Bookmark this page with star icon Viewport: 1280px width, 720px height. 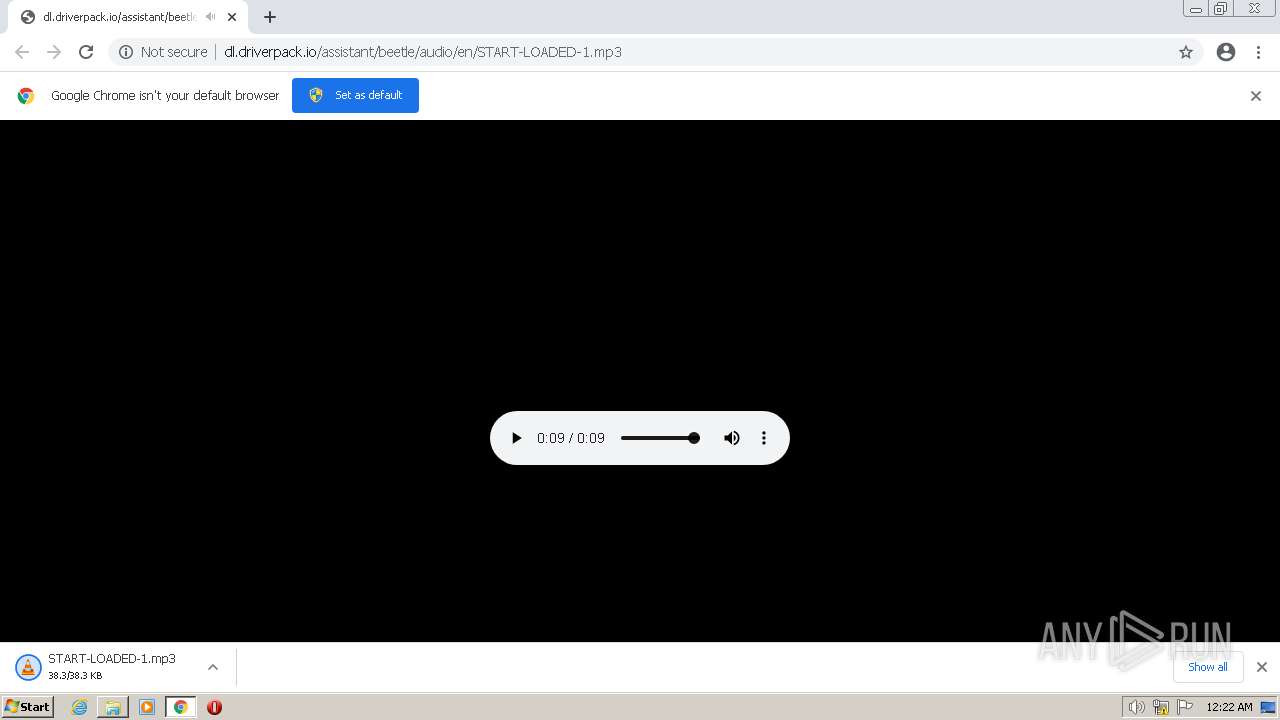(1186, 52)
